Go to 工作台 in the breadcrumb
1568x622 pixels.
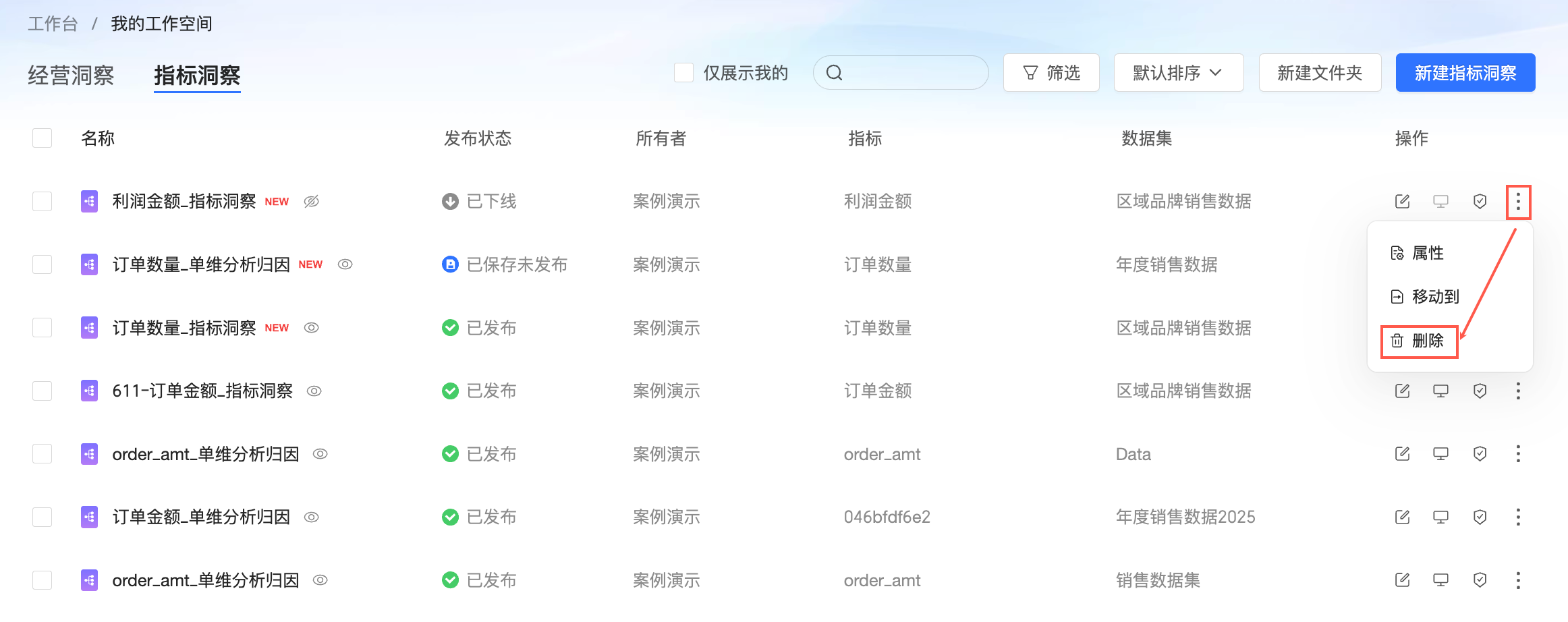(53, 24)
